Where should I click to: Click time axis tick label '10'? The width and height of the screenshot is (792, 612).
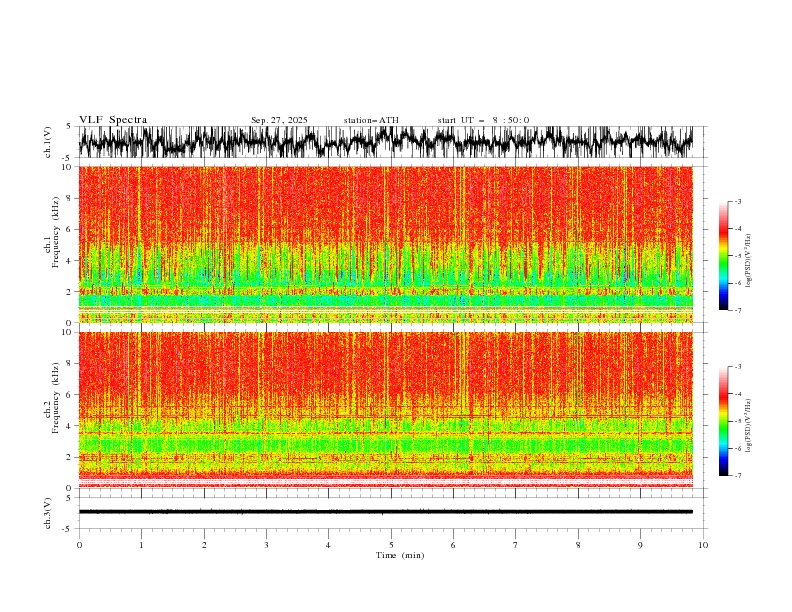703,545
